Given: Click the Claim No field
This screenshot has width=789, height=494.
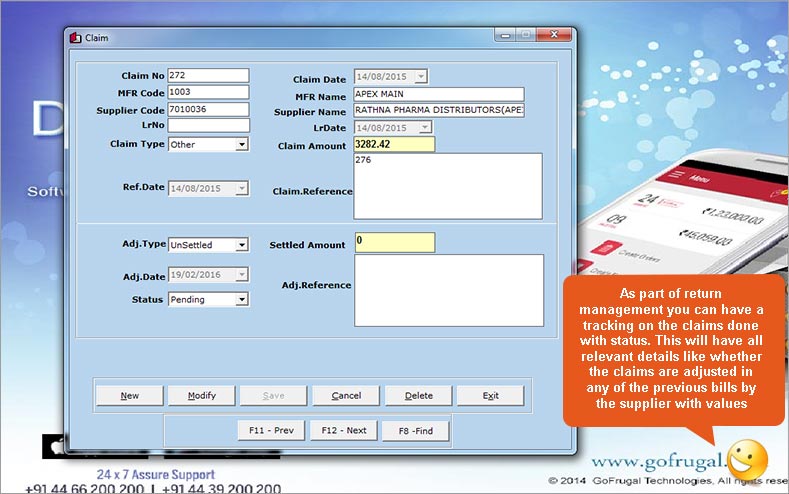Looking at the screenshot, I should (208, 75).
